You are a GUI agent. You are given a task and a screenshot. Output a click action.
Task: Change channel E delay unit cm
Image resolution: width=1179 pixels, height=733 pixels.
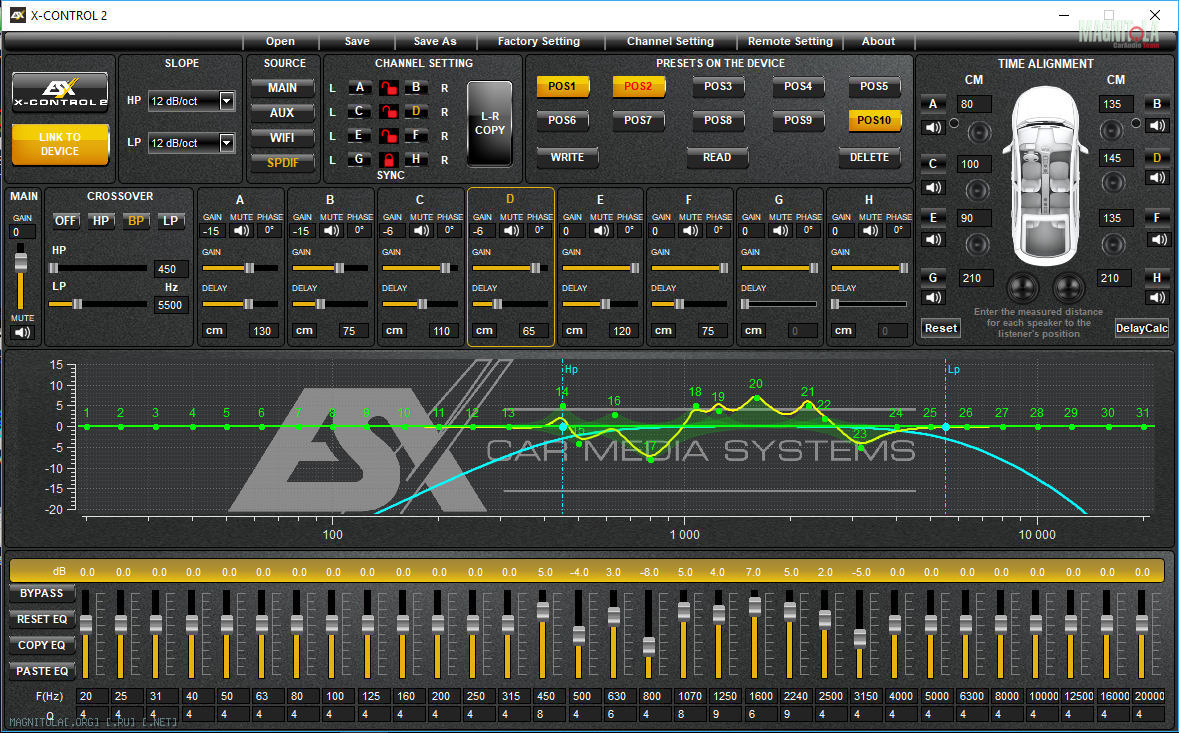click(x=574, y=331)
